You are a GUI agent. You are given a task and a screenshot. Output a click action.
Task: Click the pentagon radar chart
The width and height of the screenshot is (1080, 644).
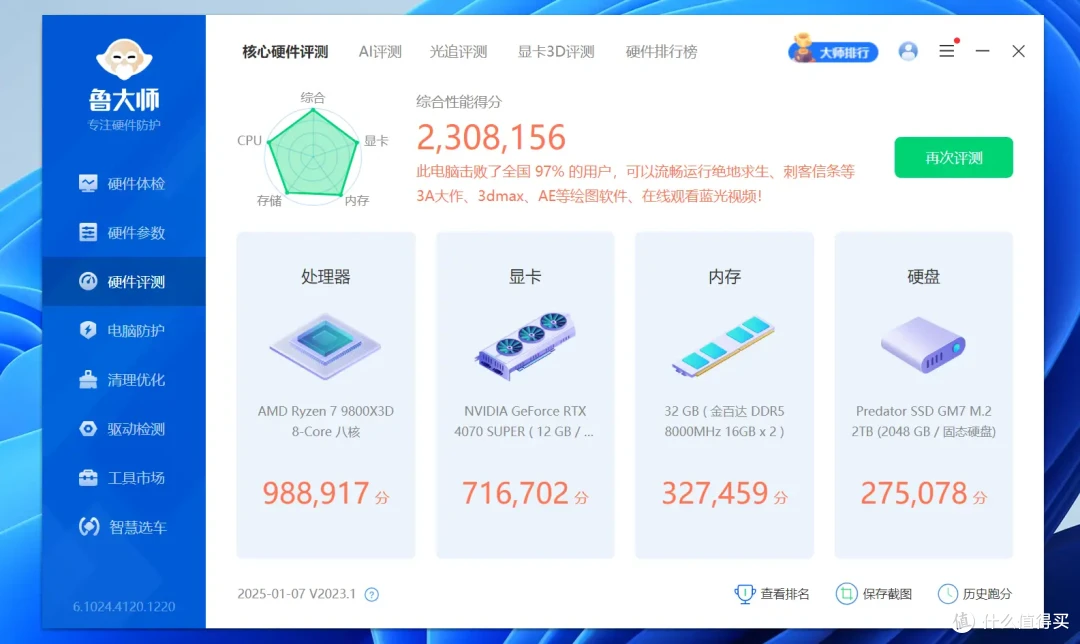point(313,154)
